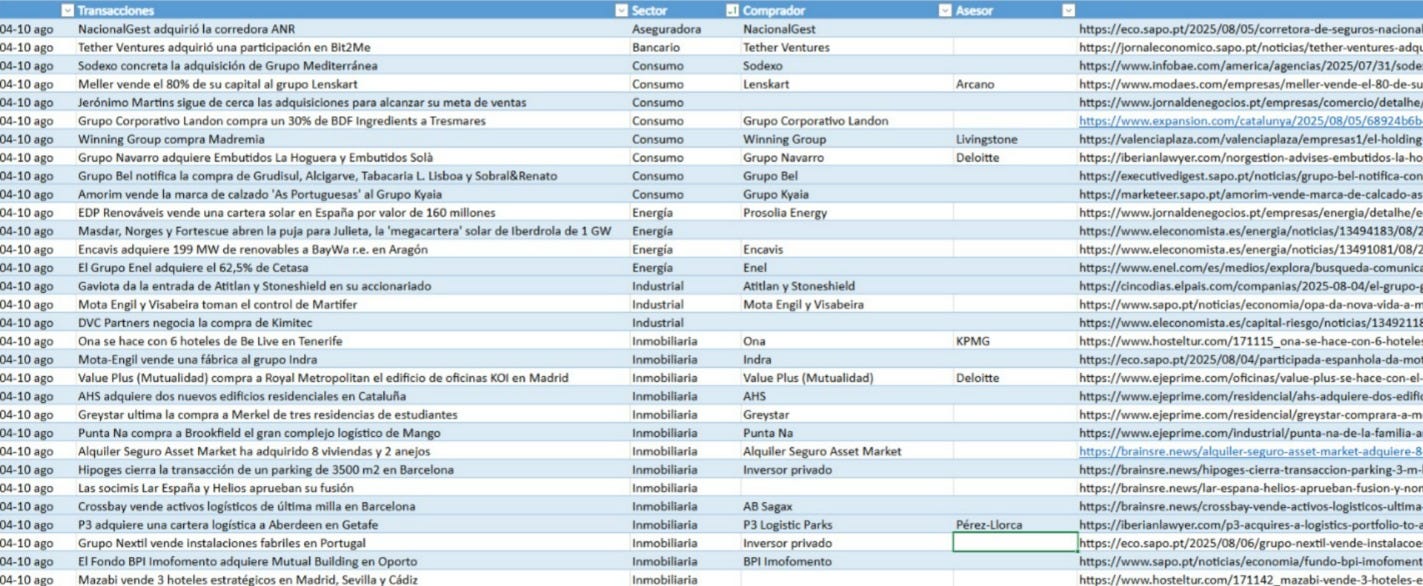Select the 'Value Plus (Mutualidad)' buyer cell
1423x586 pixels.
coord(846,377)
